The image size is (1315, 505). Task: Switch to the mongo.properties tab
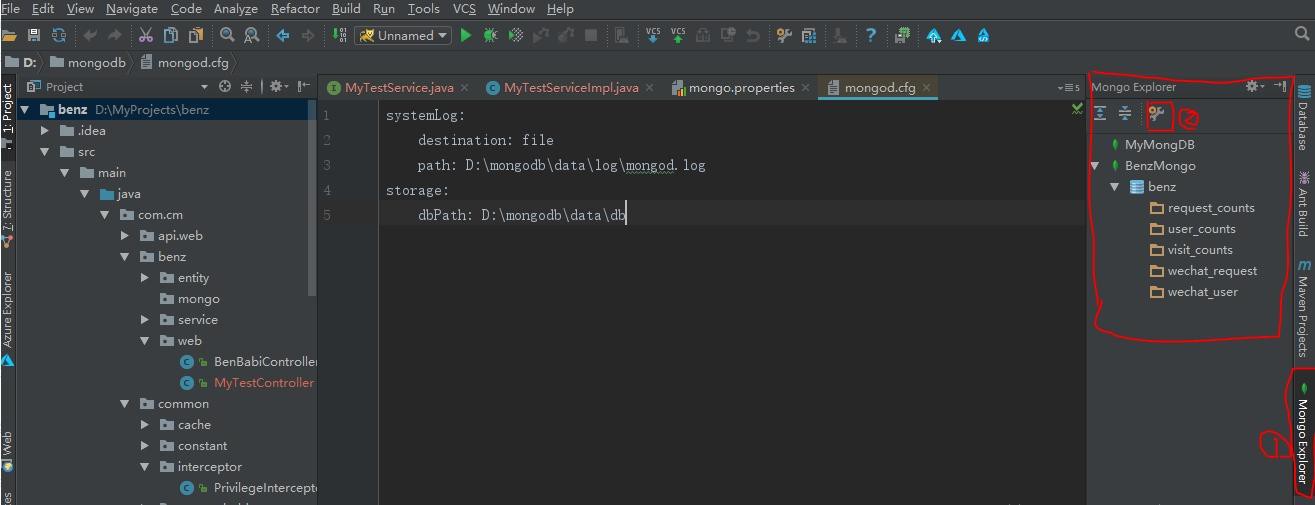pyautogui.click(x=741, y=88)
